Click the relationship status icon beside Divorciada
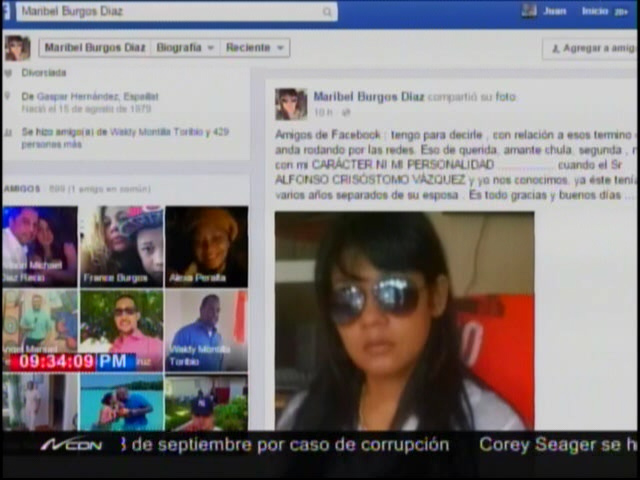The width and height of the screenshot is (640, 480). 9,73
